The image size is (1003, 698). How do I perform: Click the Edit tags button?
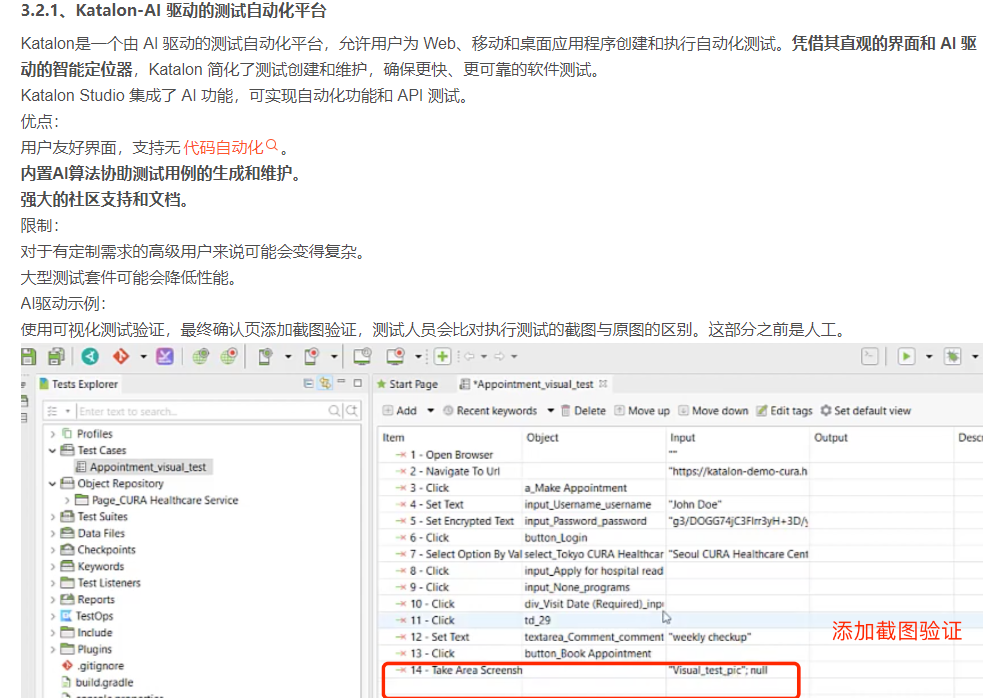pos(784,411)
